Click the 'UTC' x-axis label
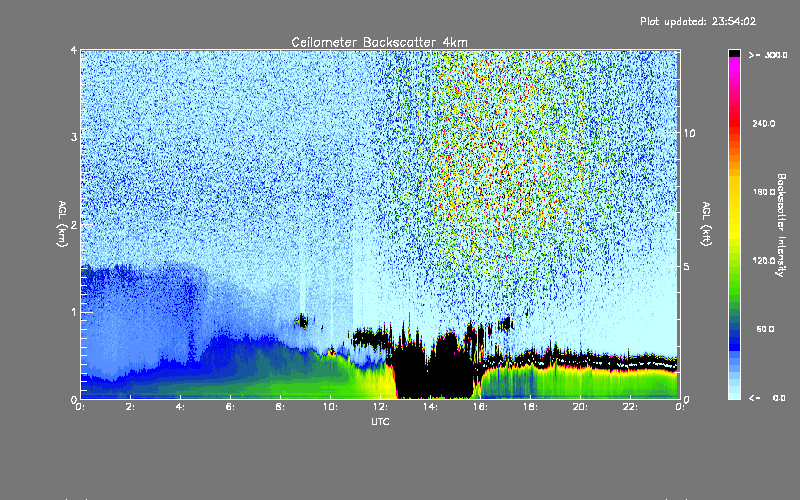Image resolution: width=800 pixels, height=500 pixels. click(380, 421)
